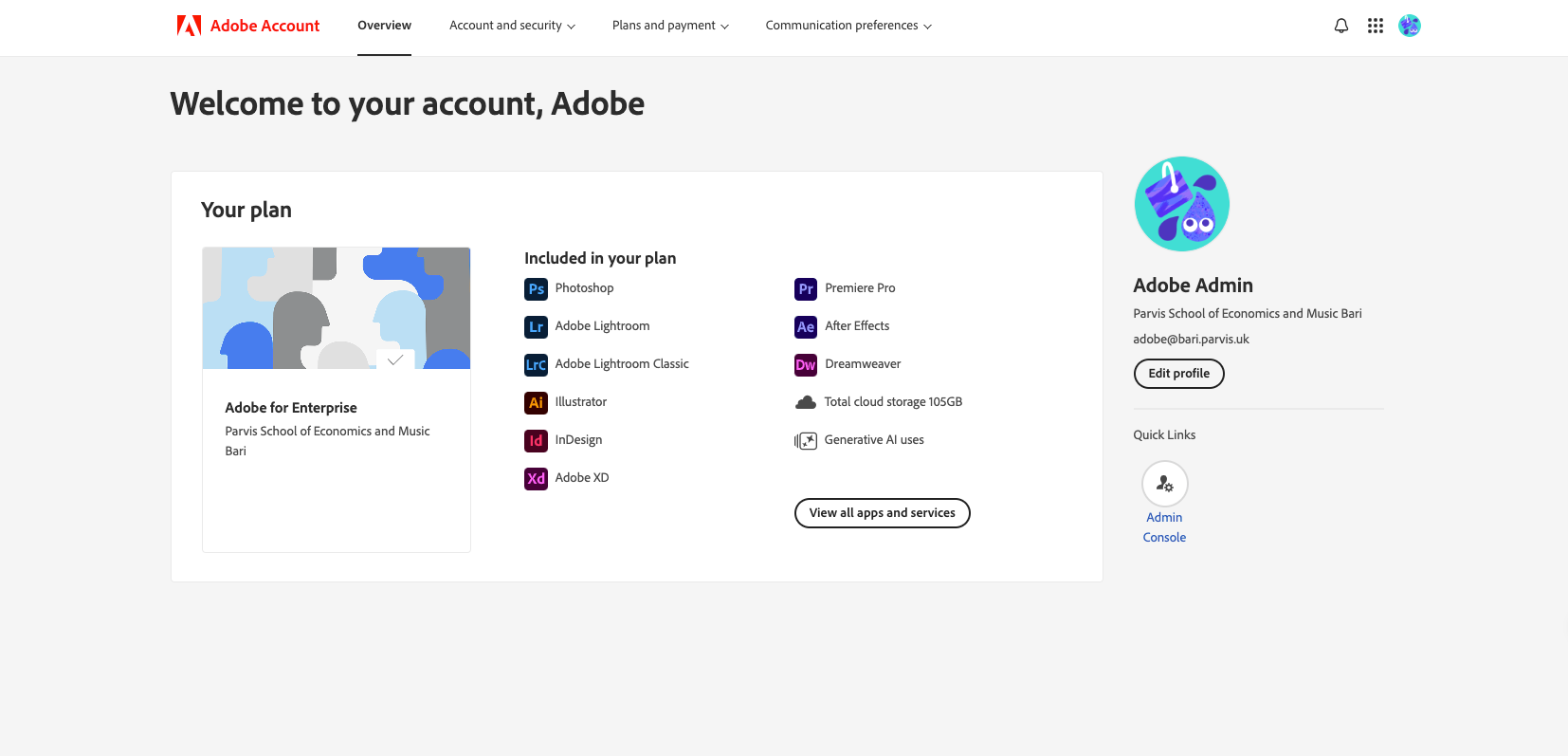Expand Communication preferences menu
Viewport: 1568px width, 756px height.
click(848, 26)
